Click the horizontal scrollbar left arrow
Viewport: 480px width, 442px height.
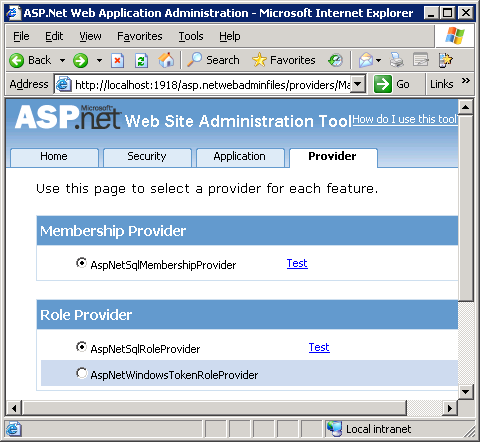click(14, 408)
